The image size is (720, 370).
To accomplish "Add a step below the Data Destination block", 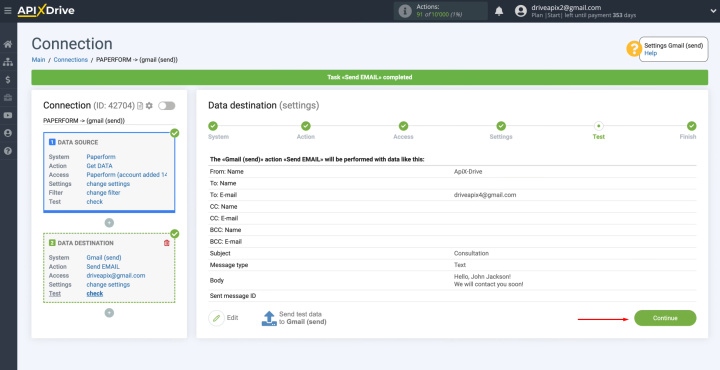I will click(109, 313).
